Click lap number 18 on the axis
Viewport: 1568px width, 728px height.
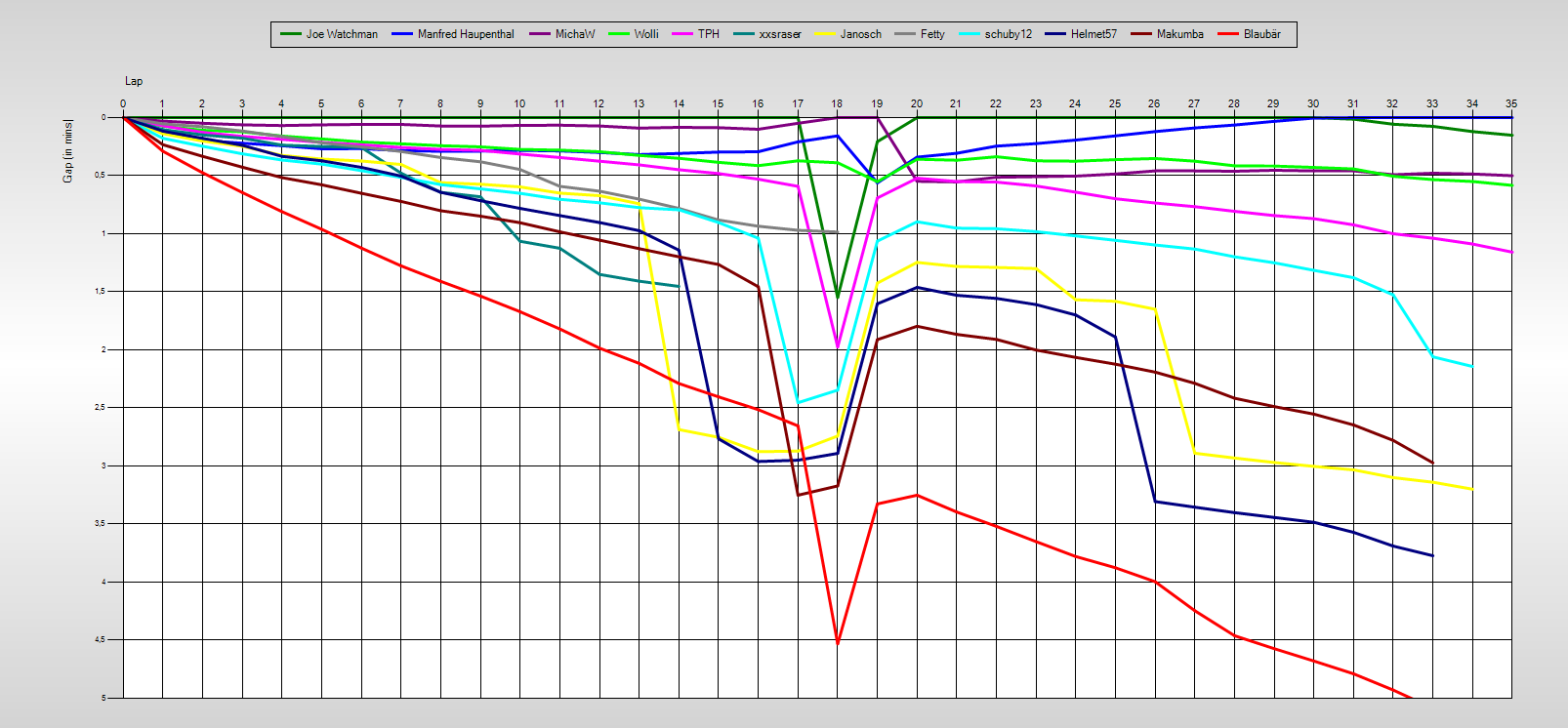(837, 103)
